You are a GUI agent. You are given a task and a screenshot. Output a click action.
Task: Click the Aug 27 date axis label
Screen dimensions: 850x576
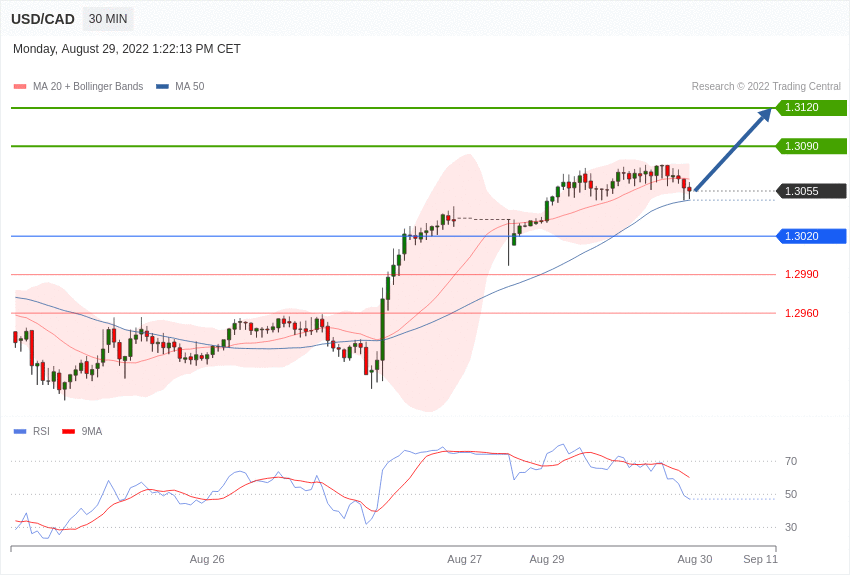(465, 559)
